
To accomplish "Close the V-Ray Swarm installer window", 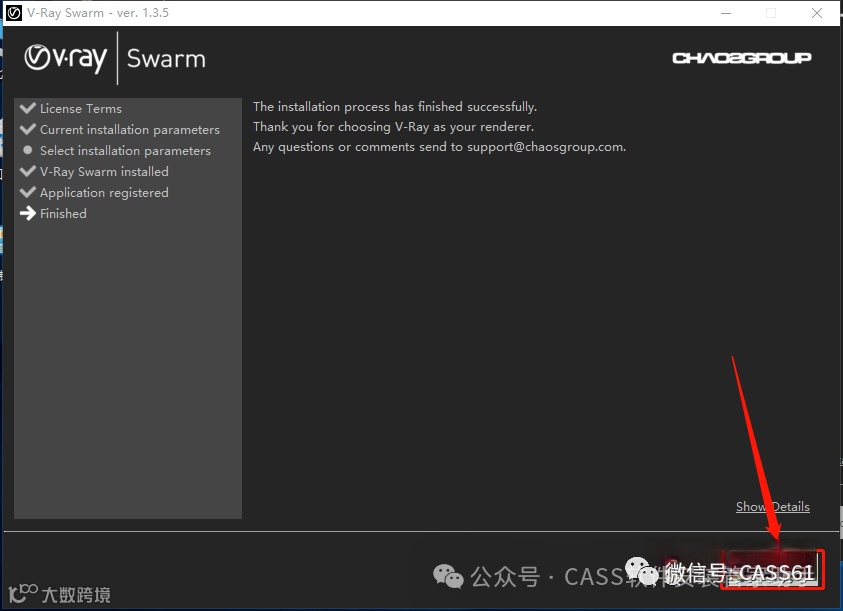I will point(817,13).
